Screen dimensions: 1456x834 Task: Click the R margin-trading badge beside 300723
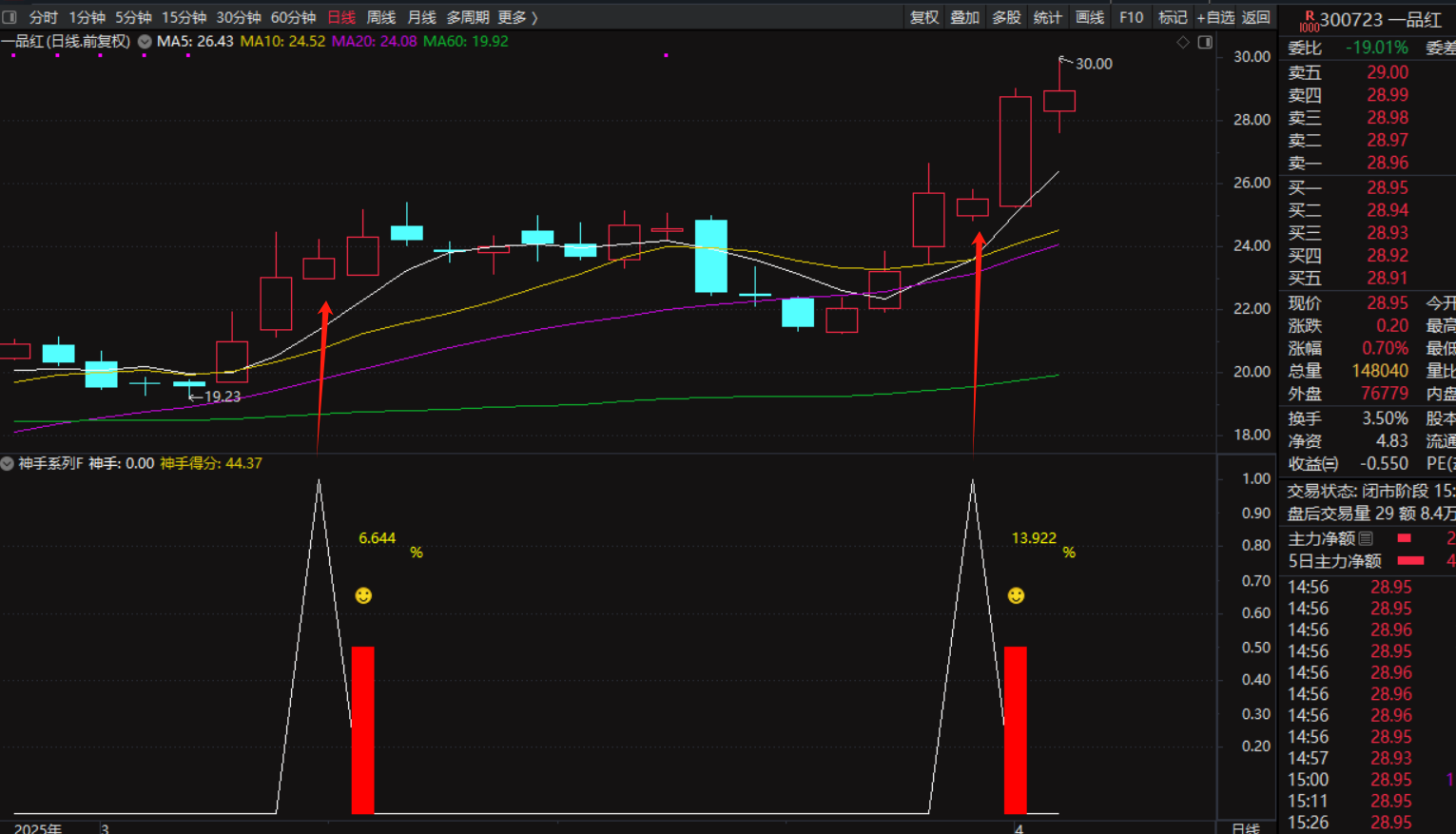point(1309,20)
